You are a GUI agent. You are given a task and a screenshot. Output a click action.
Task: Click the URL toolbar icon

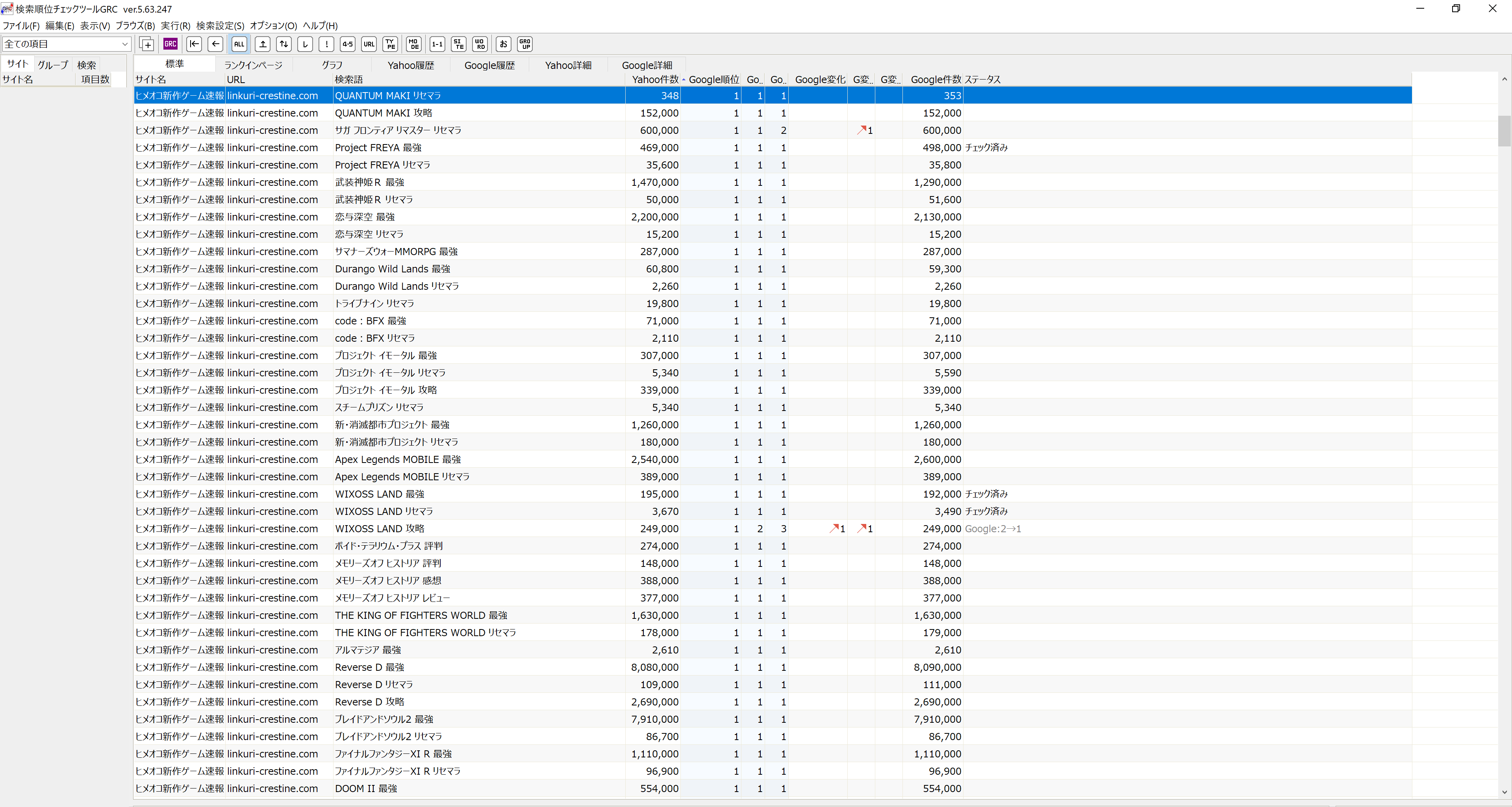tap(369, 44)
